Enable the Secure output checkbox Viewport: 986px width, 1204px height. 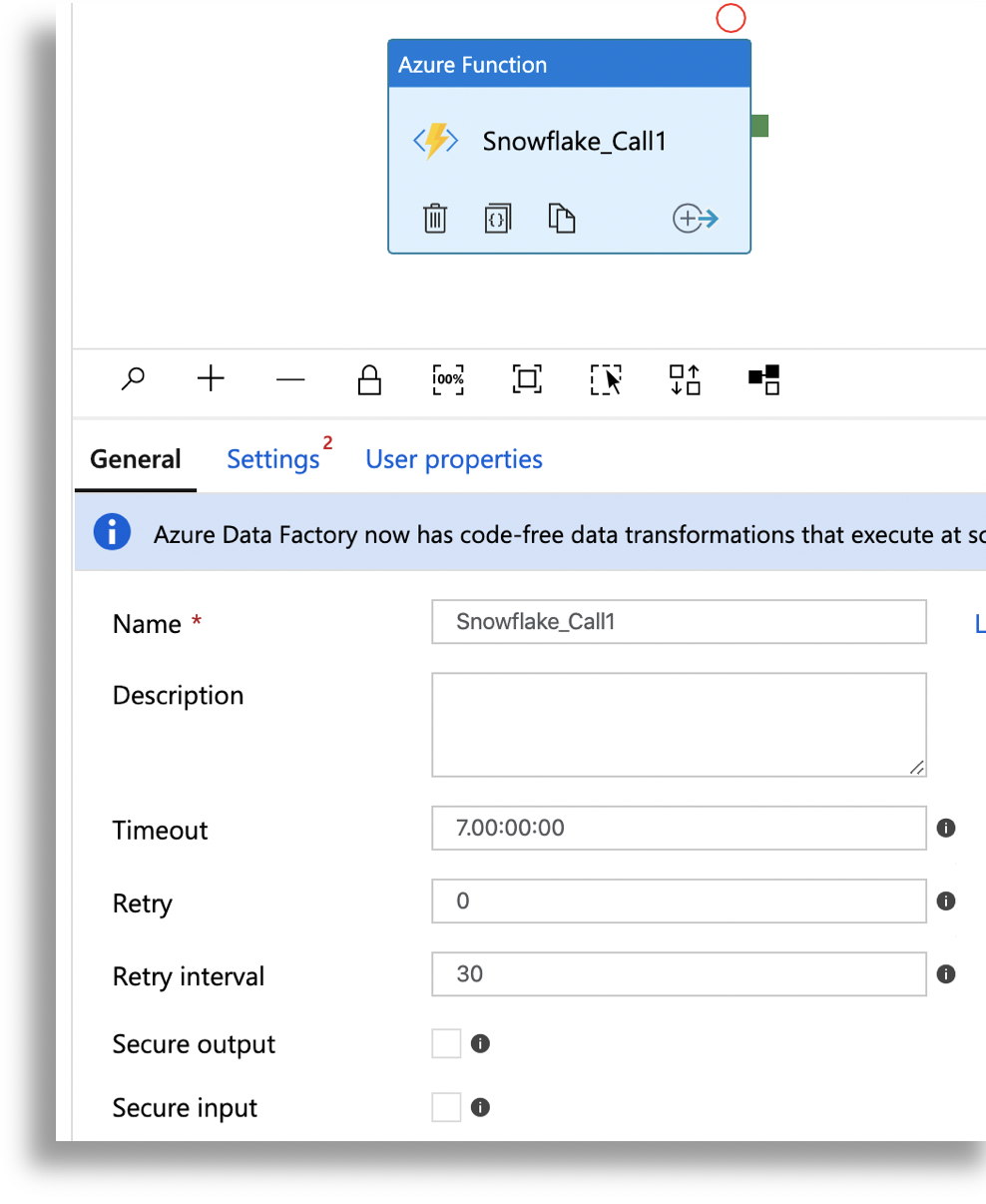tap(446, 1043)
